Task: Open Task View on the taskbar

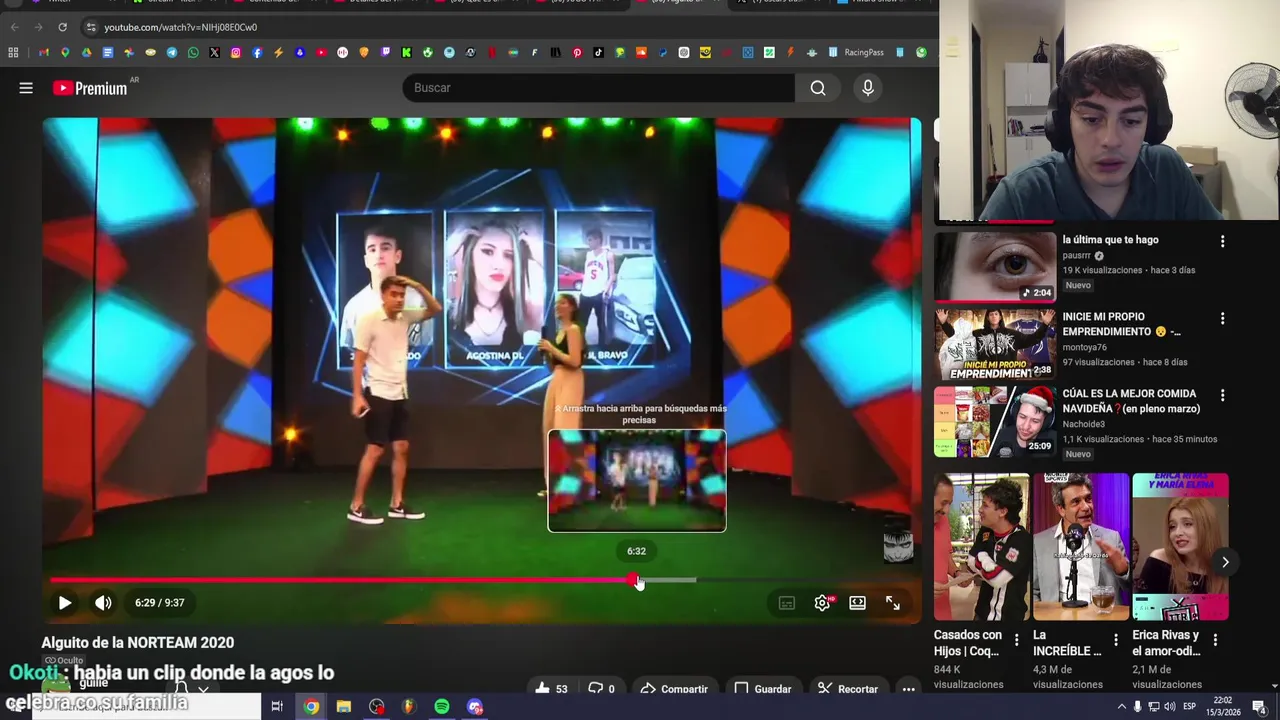Action: [277, 707]
